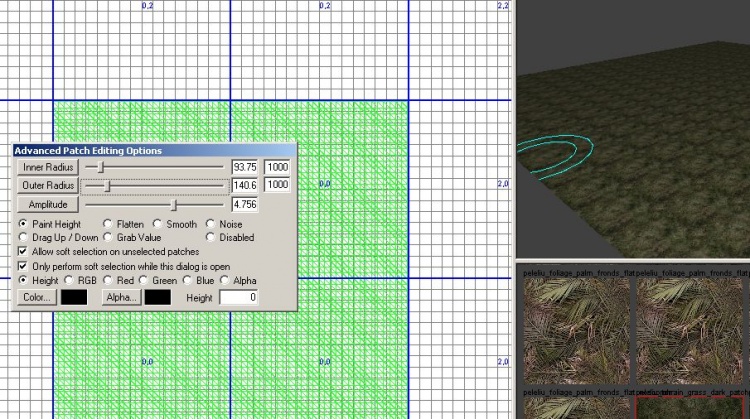Set editing mode to Disabled
Screen dimensions: 750x419
[211, 238]
